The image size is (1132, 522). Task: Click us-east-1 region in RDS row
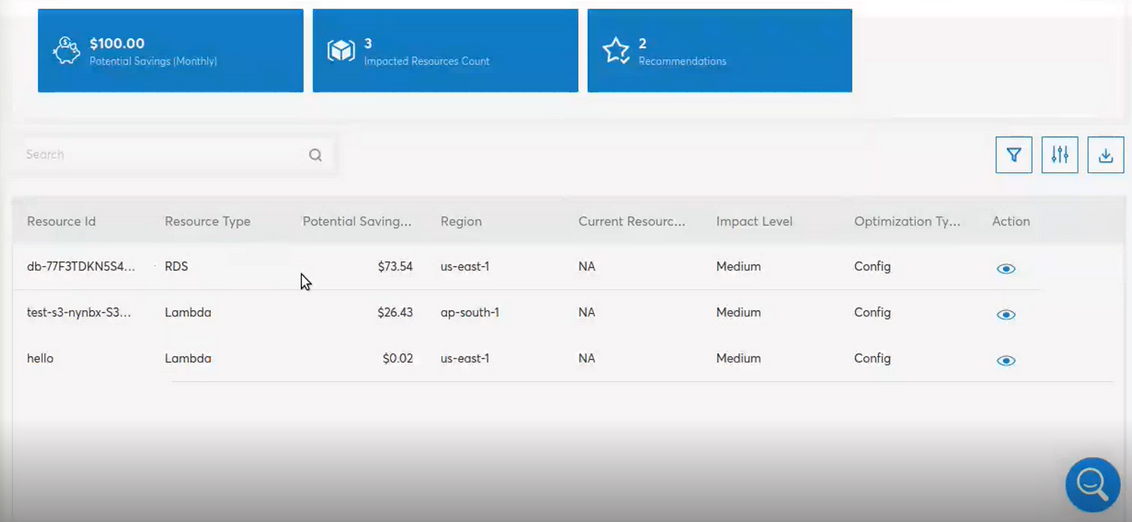[465, 266]
